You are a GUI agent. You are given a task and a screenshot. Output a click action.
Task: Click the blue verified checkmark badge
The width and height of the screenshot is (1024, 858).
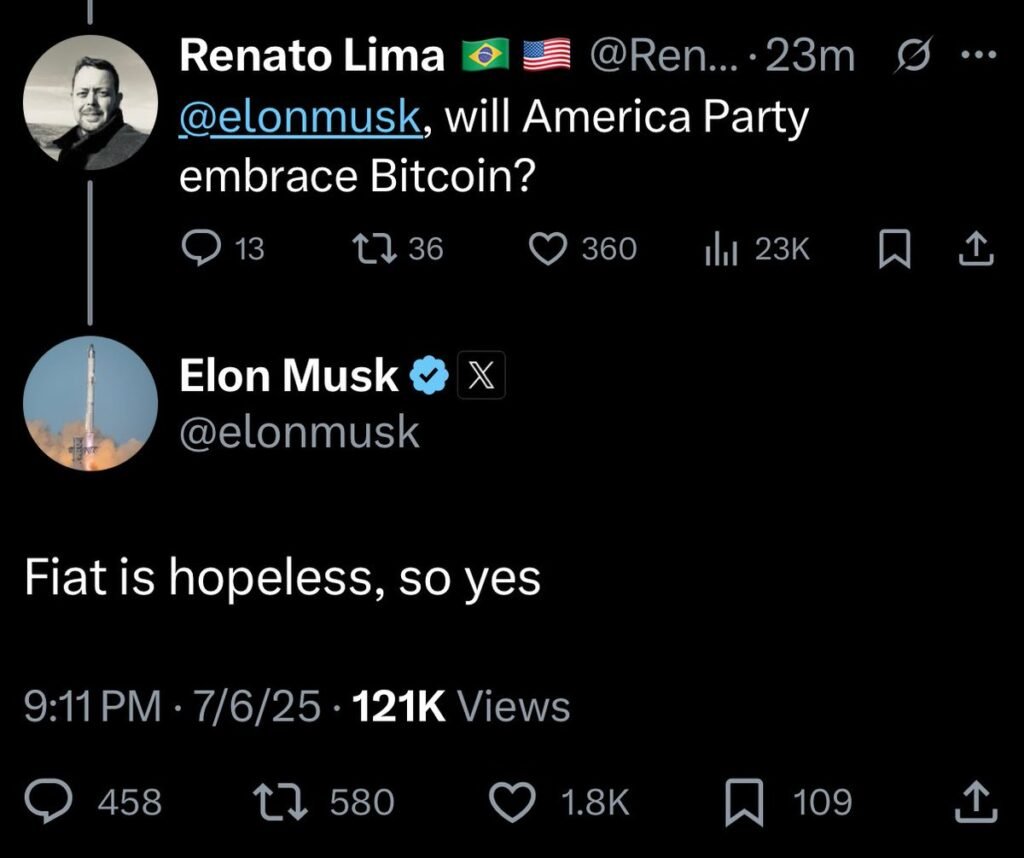point(428,375)
